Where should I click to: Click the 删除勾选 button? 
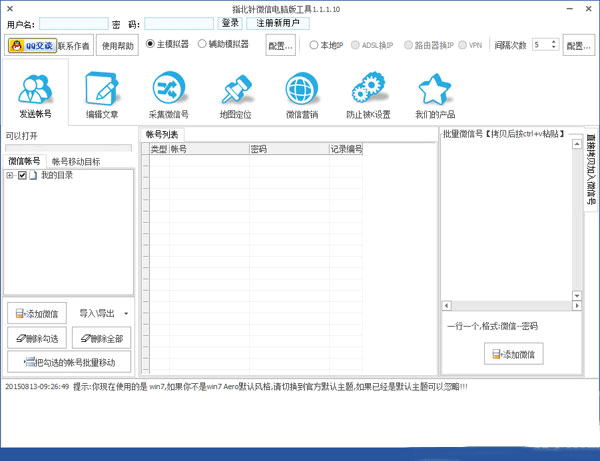tap(37, 338)
